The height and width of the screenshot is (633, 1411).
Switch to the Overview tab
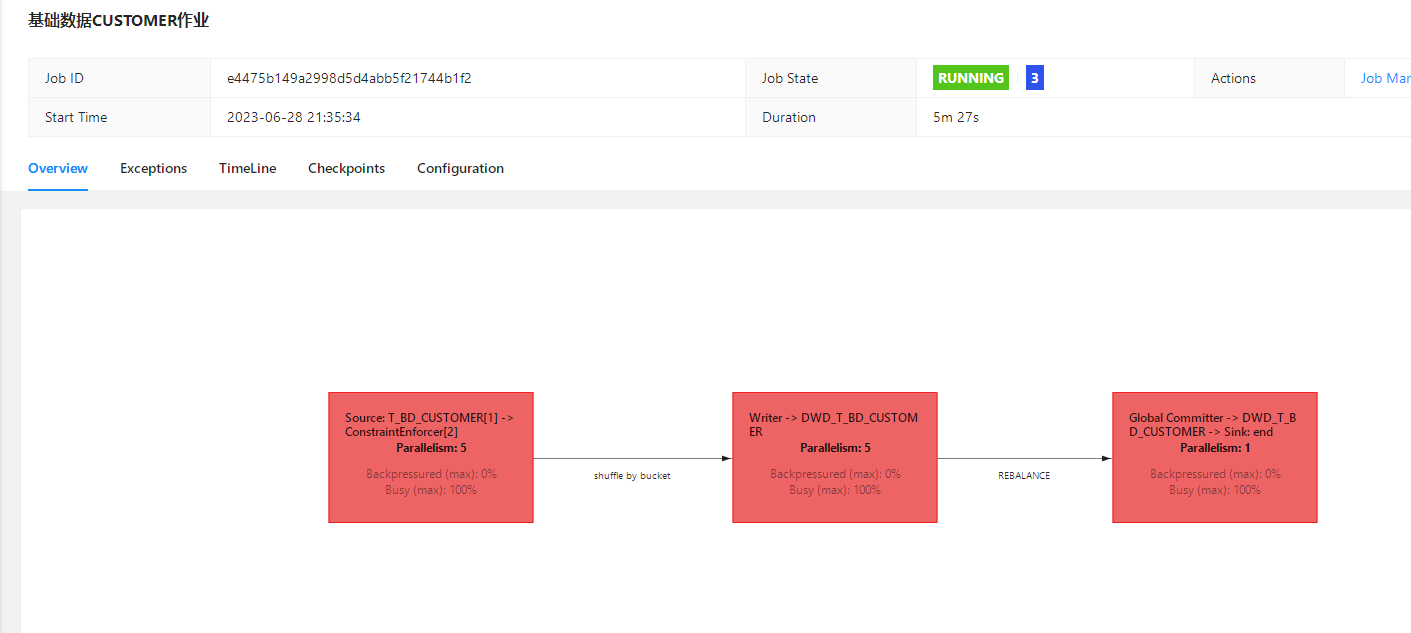tap(58, 168)
